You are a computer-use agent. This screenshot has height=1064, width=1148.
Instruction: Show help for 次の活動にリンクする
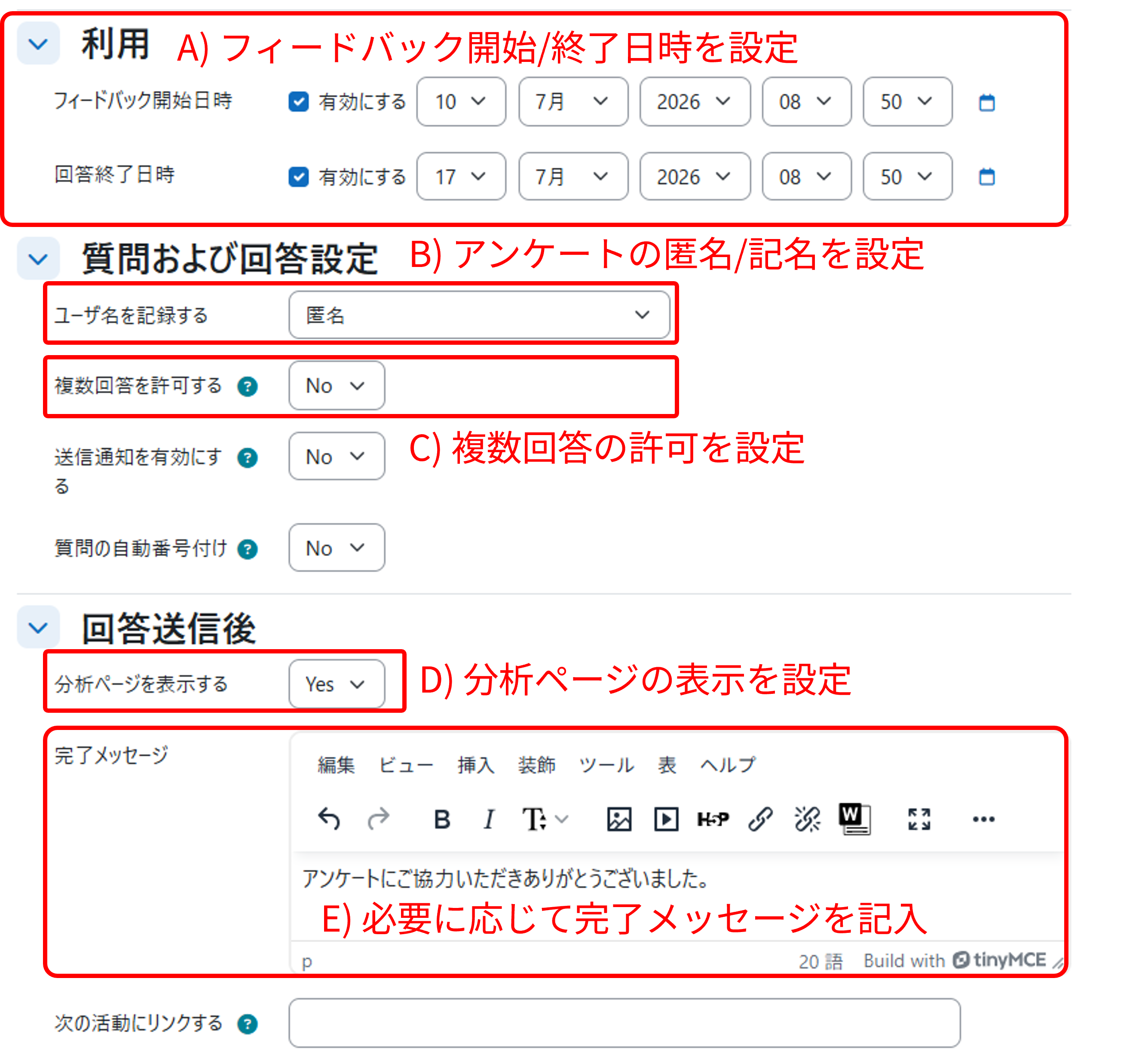[248, 1024]
